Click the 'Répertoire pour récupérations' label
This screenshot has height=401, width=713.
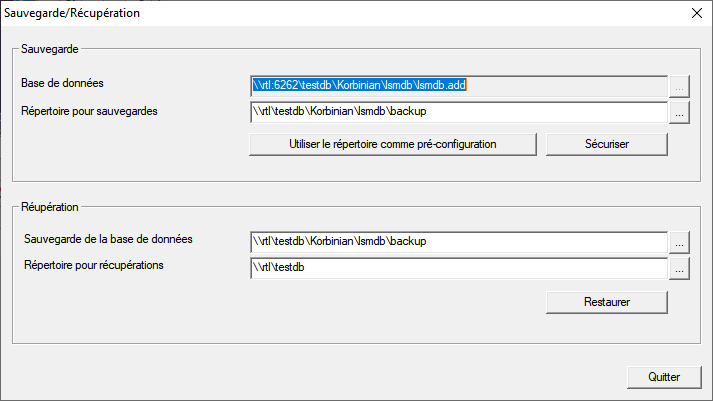pyautogui.click(x=92, y=266)
